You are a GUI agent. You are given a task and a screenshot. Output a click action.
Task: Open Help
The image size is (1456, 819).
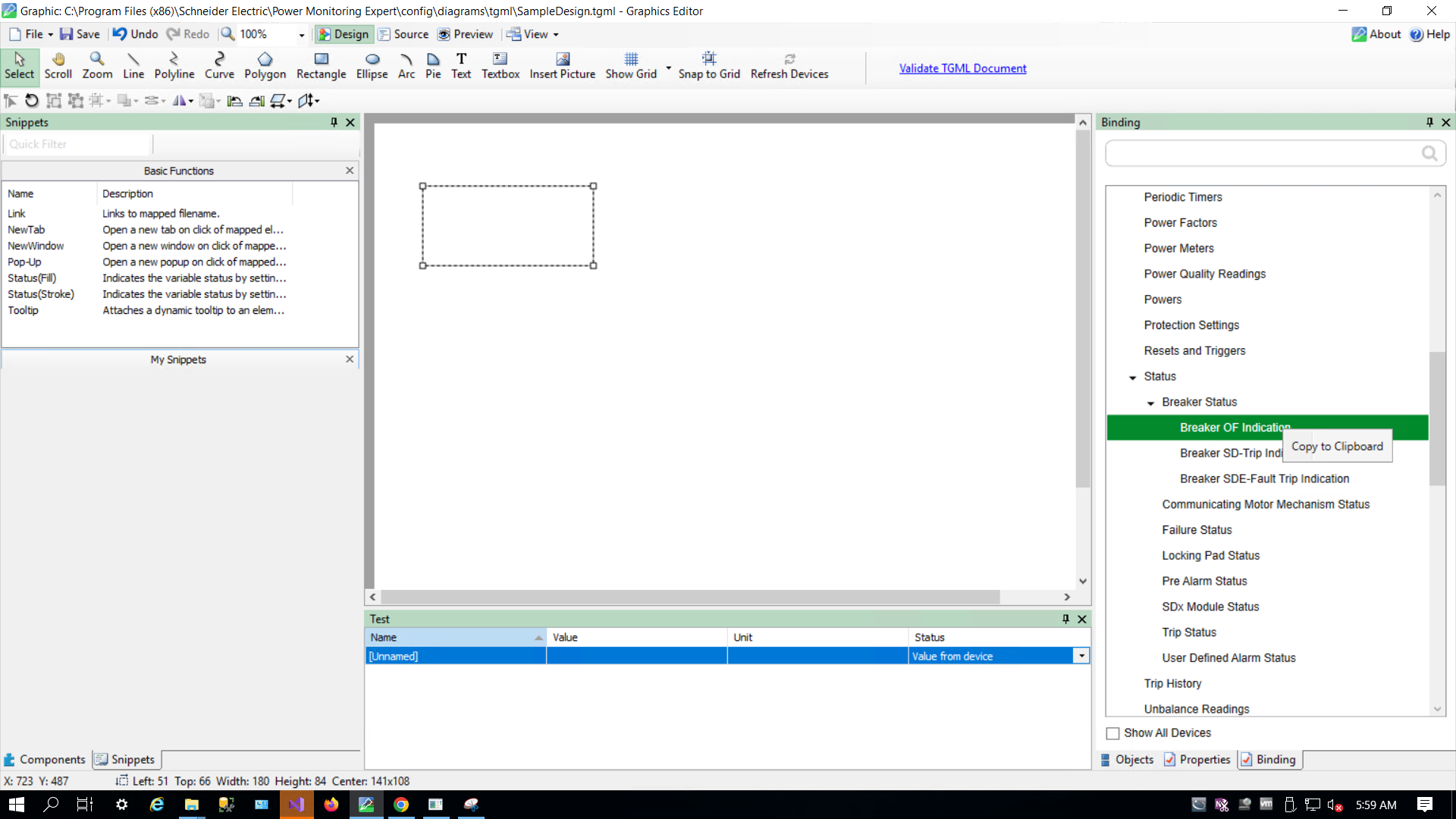click(x=1429, y=34)
